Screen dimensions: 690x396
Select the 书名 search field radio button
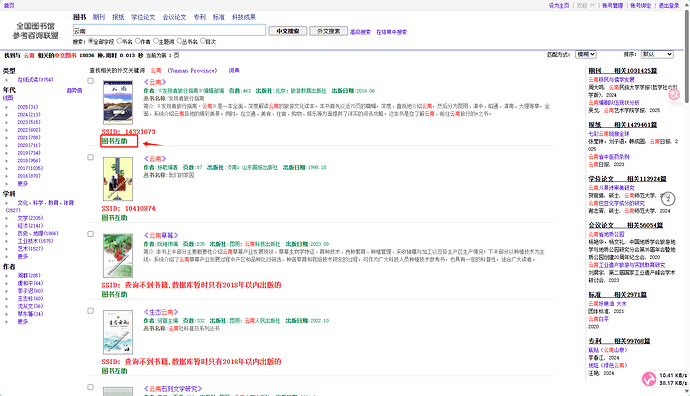click(119, 41)
